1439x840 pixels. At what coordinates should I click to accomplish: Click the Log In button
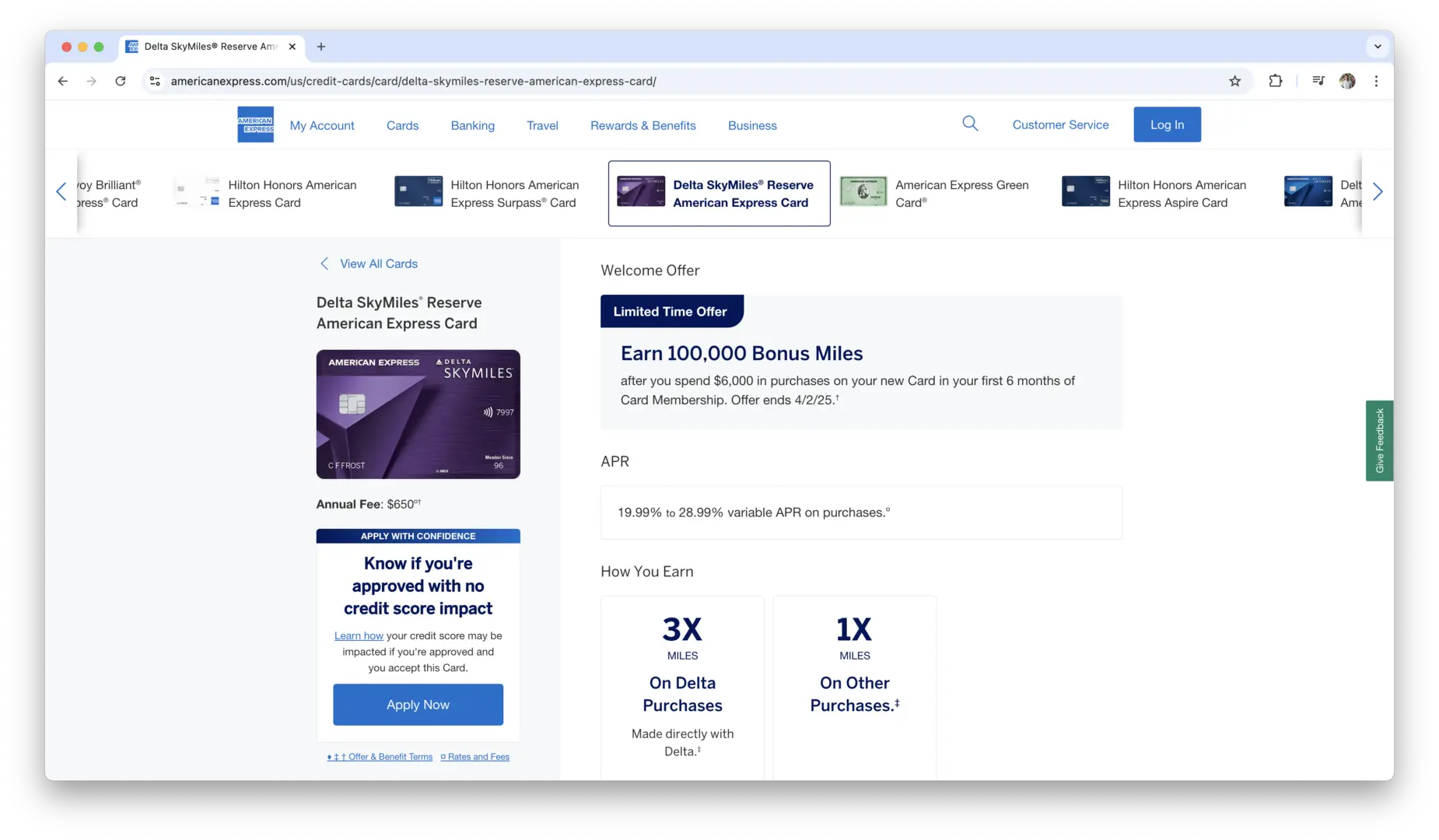[1167, 124]
